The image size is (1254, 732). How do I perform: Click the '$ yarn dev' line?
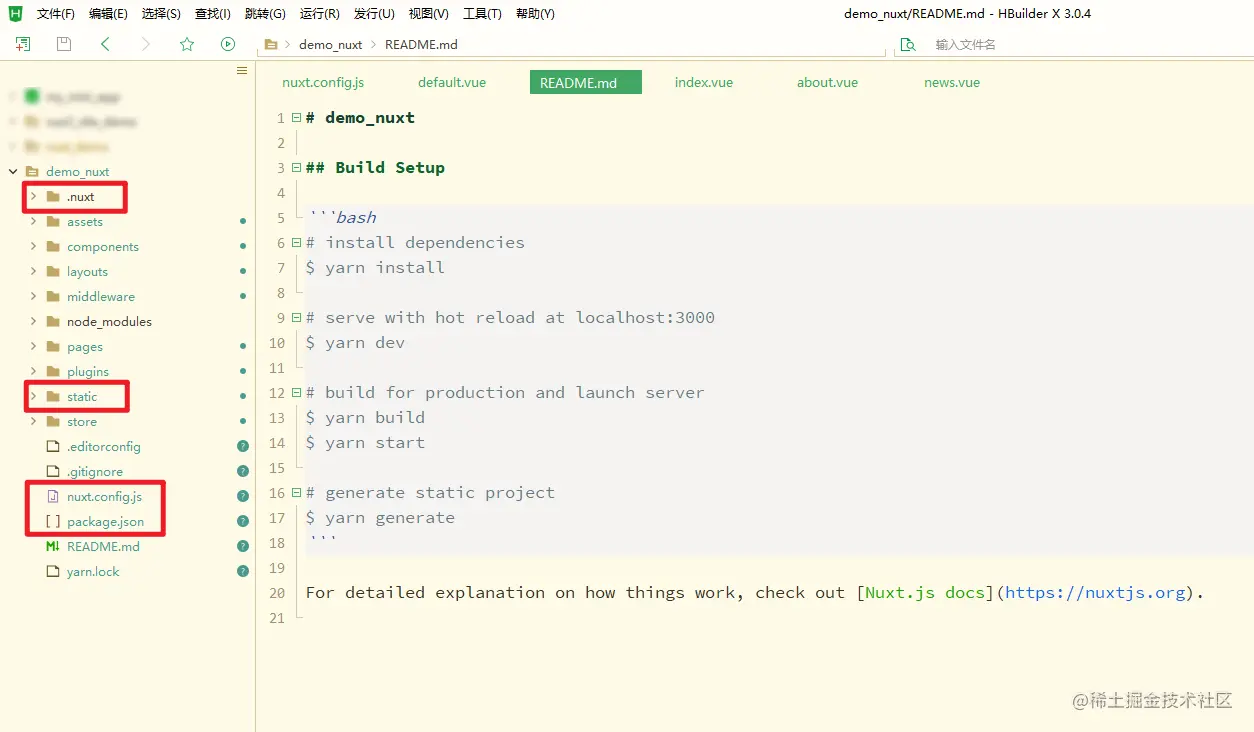coord(355,343)
